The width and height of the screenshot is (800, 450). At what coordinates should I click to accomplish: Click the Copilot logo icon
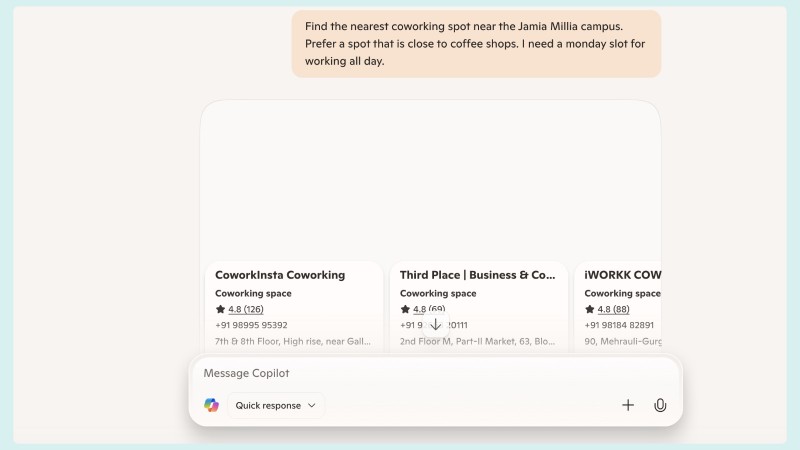pos(211,405)
